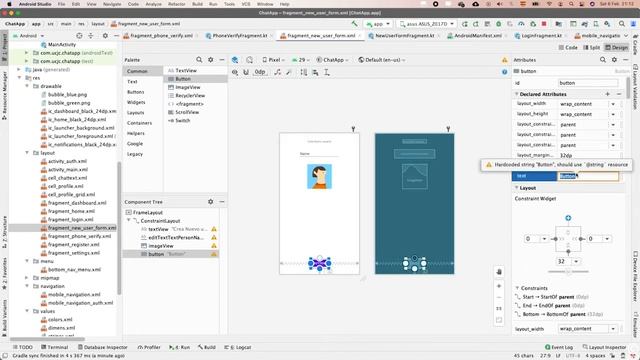Open the Android project view dropdown
Image resolution: width=640 pixels, height=360 pixels.
tap(28, 36)
